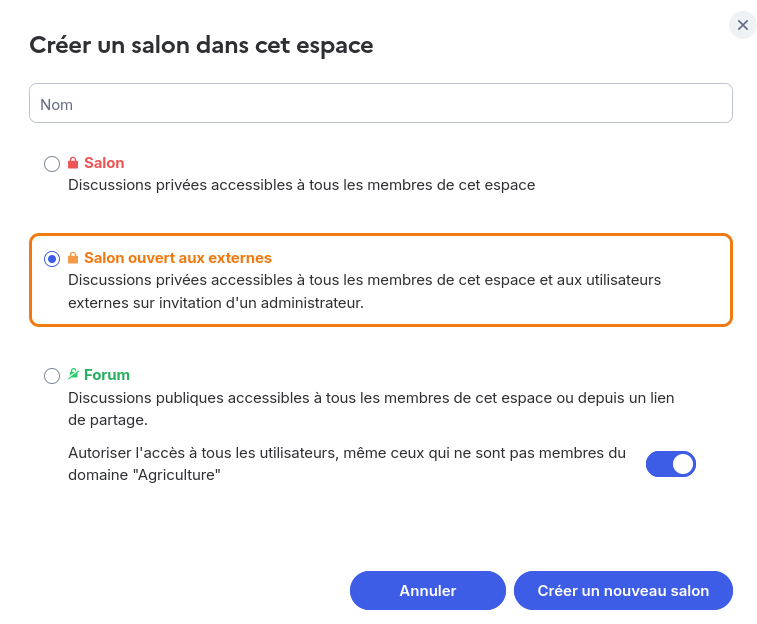
Task: Click the green Forum label
Action: (107, 375)
